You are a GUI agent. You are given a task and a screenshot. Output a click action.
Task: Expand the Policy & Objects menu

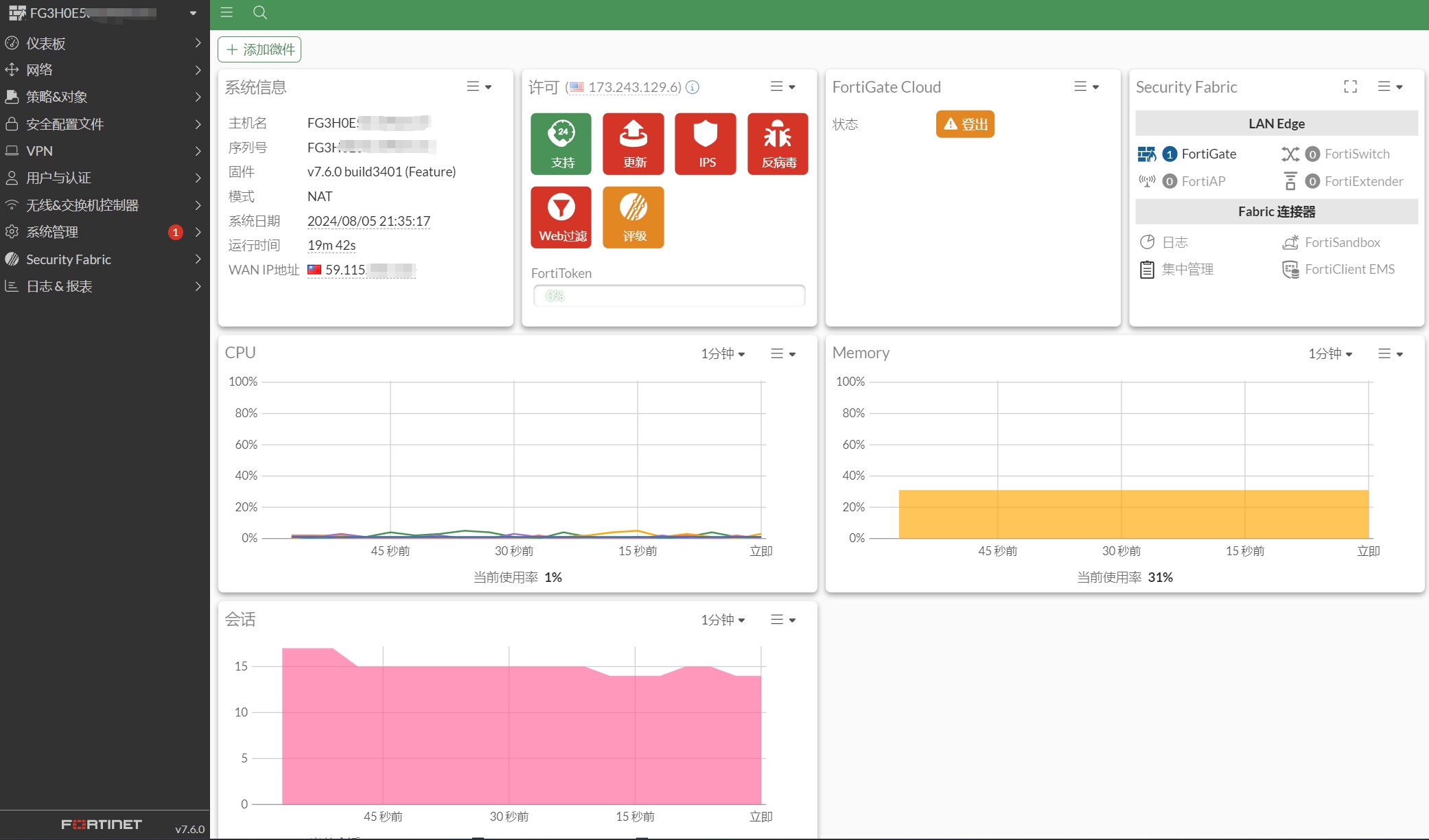pos(105,97)
